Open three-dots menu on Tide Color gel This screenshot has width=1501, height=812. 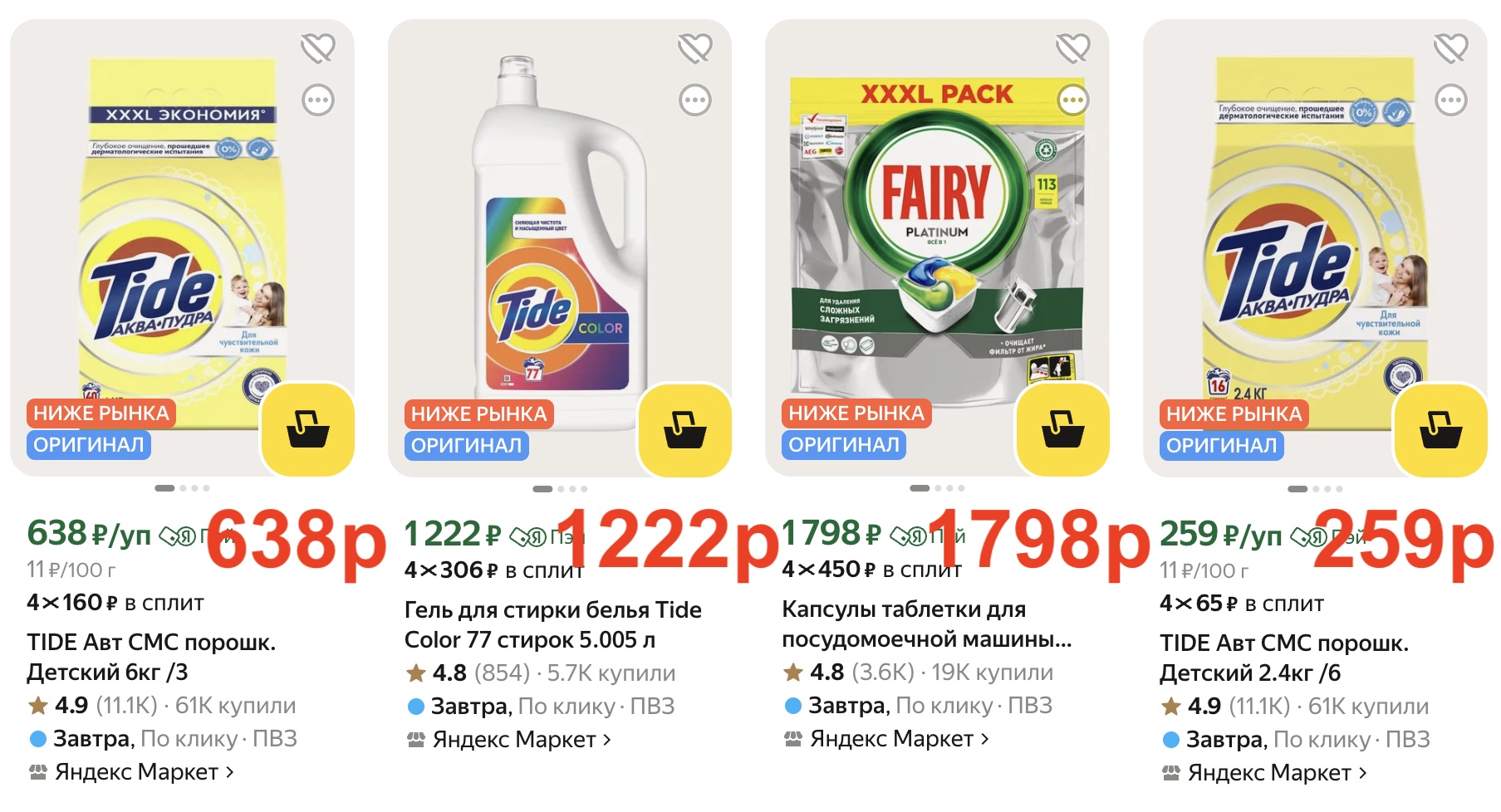695,100
